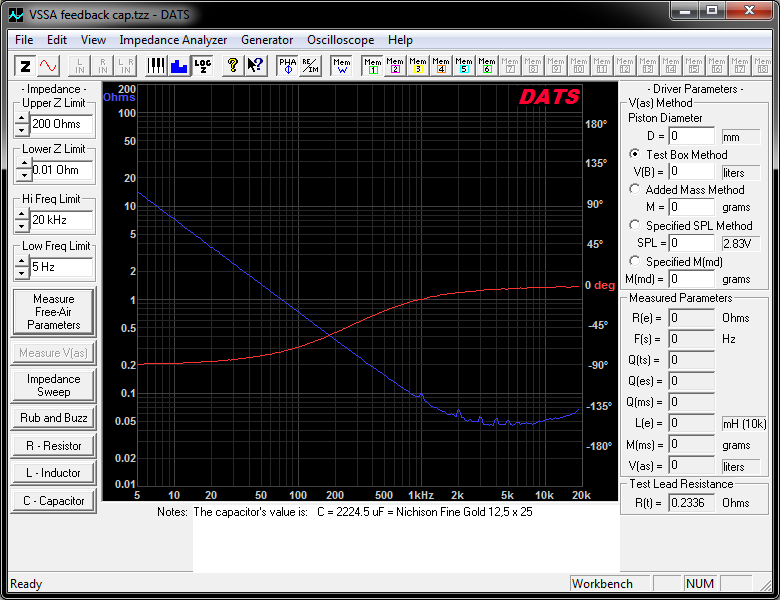Open the File menu

(24, 40)
